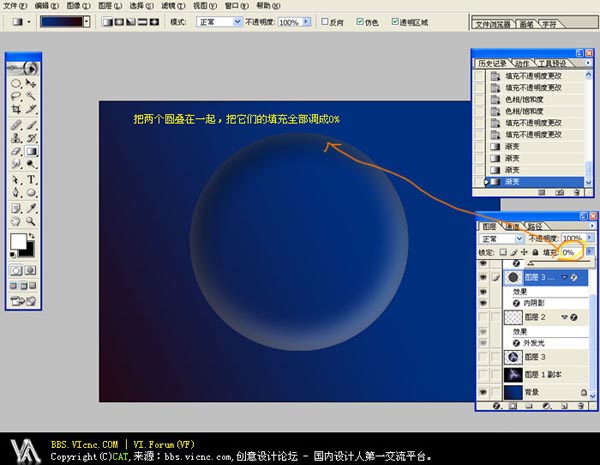
Task: Hide the 背景 layer via eye icon
Action: pos(483,392)
